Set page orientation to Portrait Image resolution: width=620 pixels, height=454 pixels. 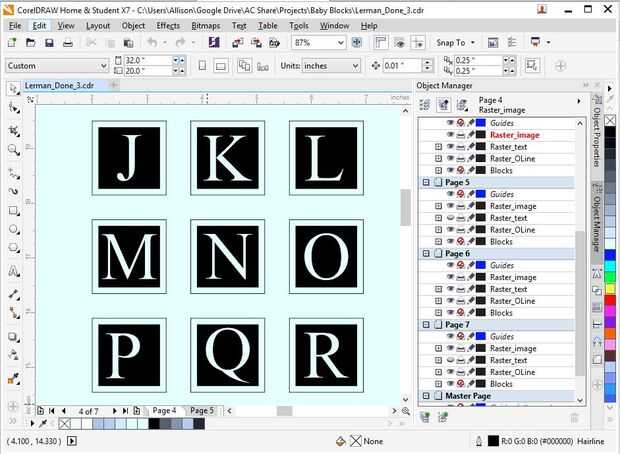pos(202,66)
